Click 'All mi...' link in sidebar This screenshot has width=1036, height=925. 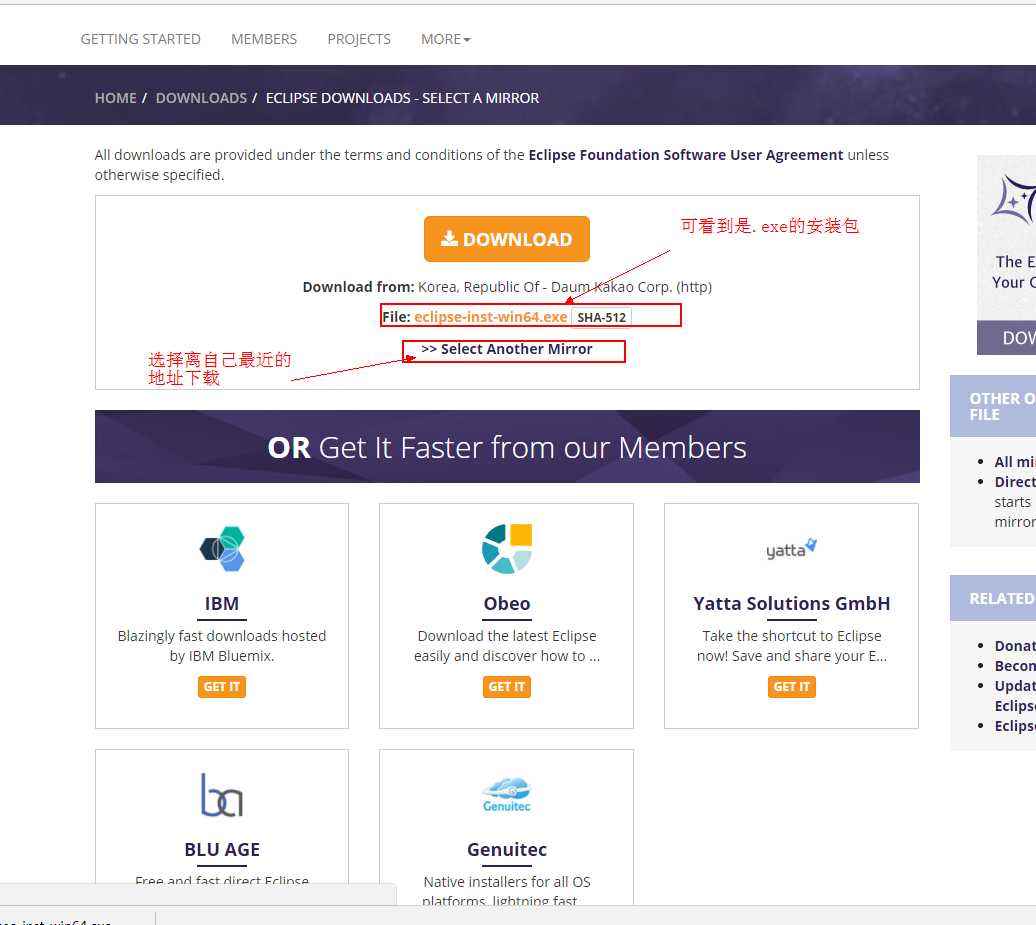pyautogui.click(x=1015, y=462)
